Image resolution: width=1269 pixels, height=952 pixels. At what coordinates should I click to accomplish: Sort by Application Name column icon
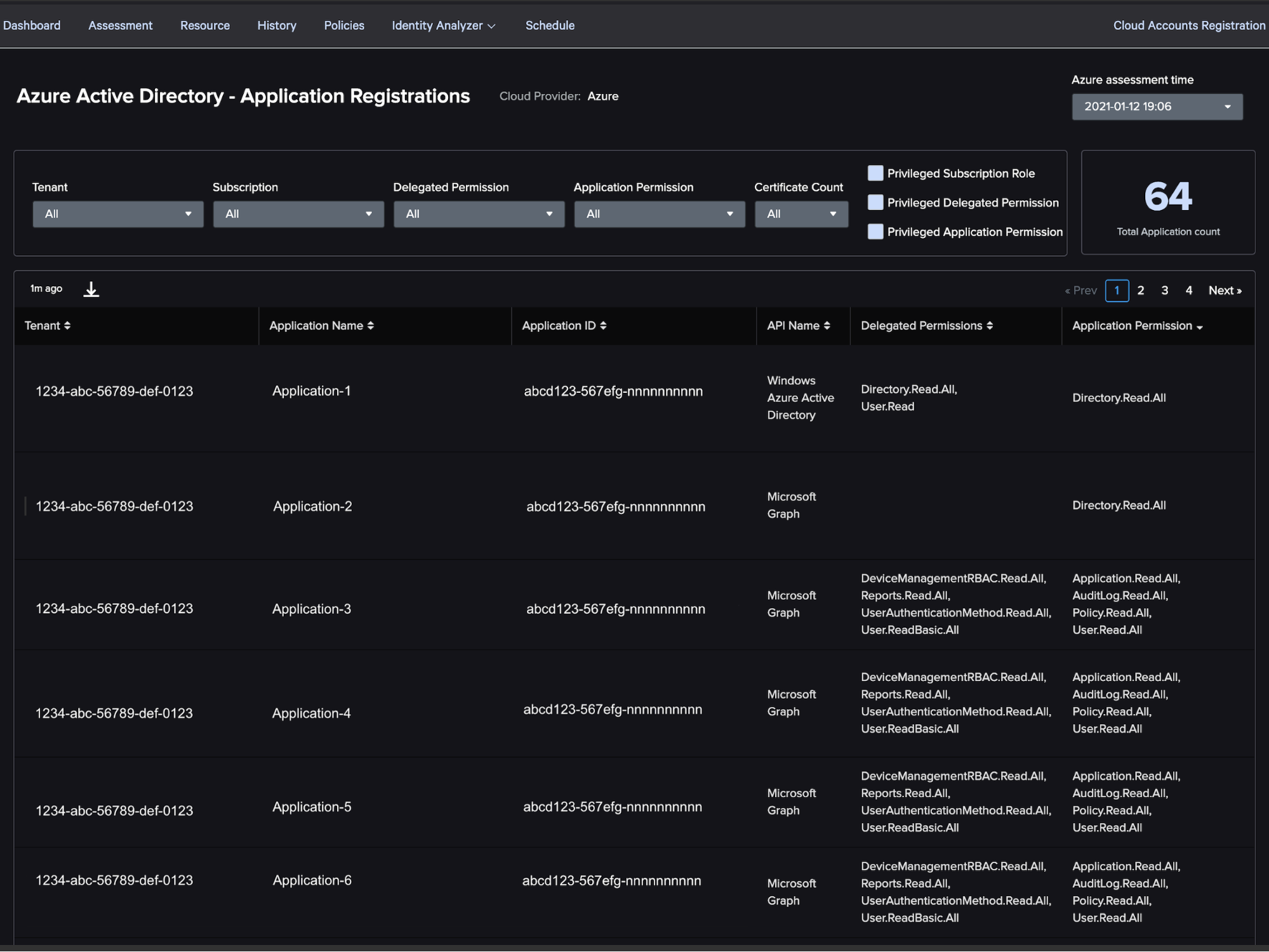371,326
